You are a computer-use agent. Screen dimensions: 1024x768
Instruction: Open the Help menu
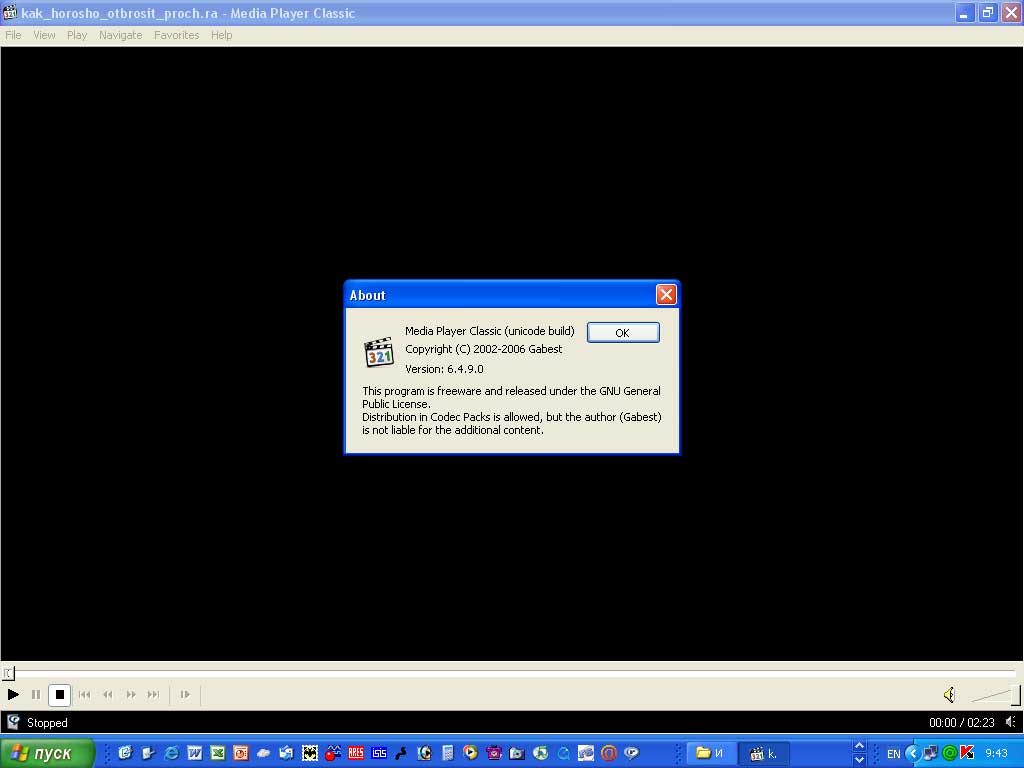click(221, 35)
